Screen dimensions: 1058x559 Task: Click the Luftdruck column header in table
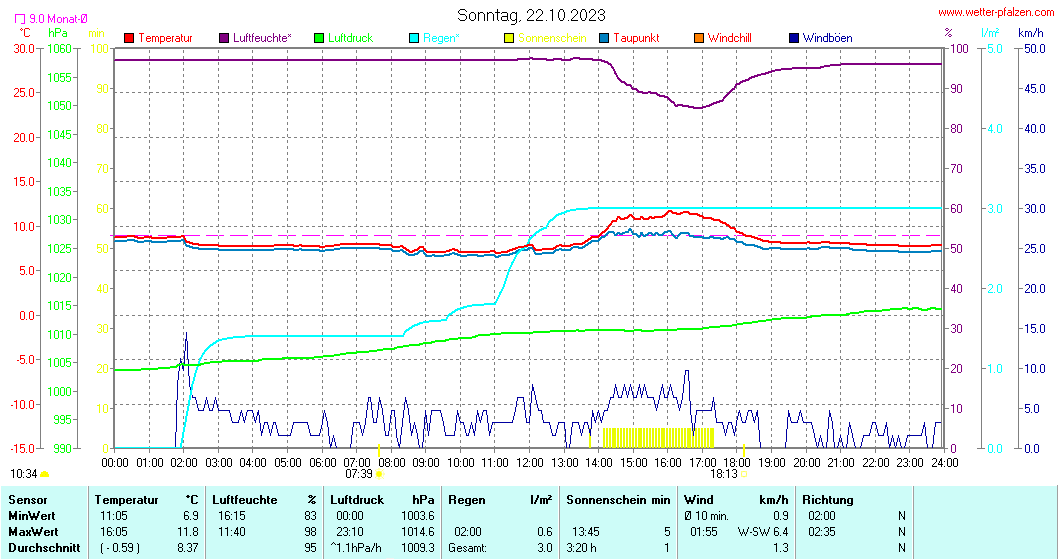point(357,500)
